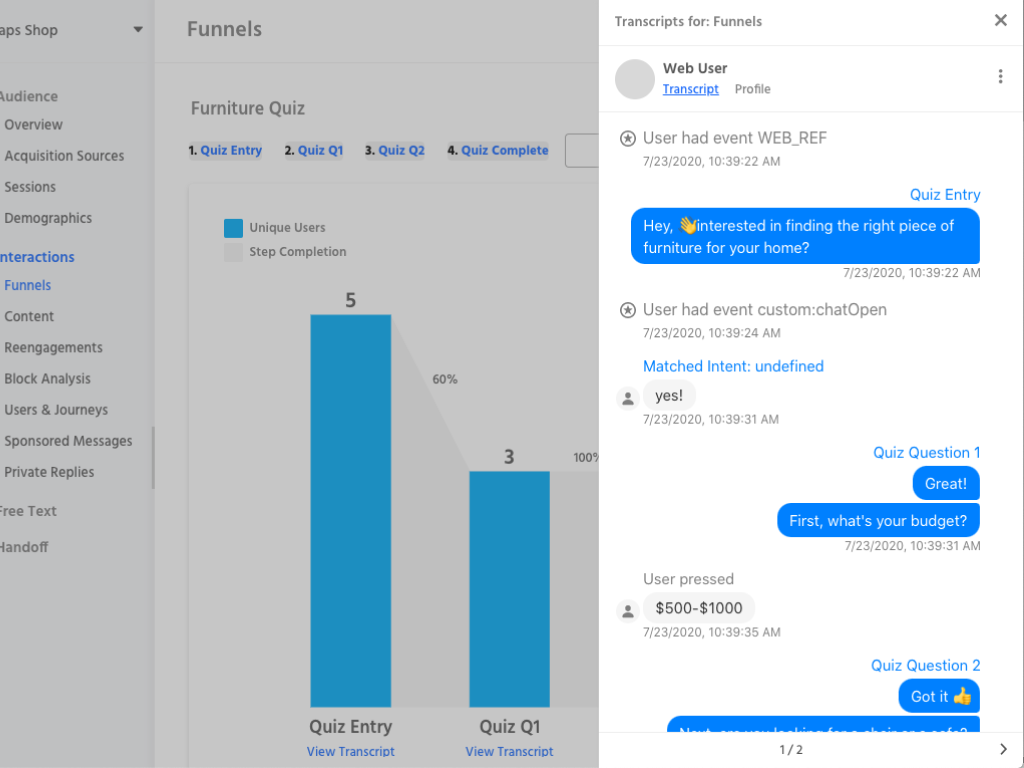This screenshot has height=768, width=1024.
Task: Select Sessions in the sidebar
Action: pos(30,186)
